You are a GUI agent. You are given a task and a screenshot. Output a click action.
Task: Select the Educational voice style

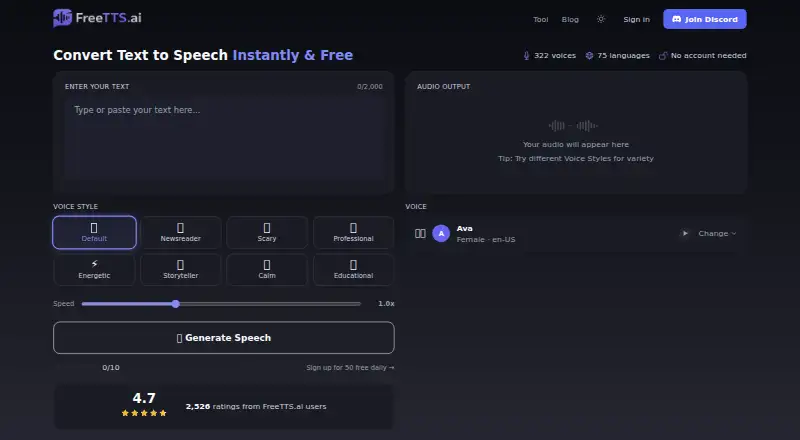(x=354, y=269)
